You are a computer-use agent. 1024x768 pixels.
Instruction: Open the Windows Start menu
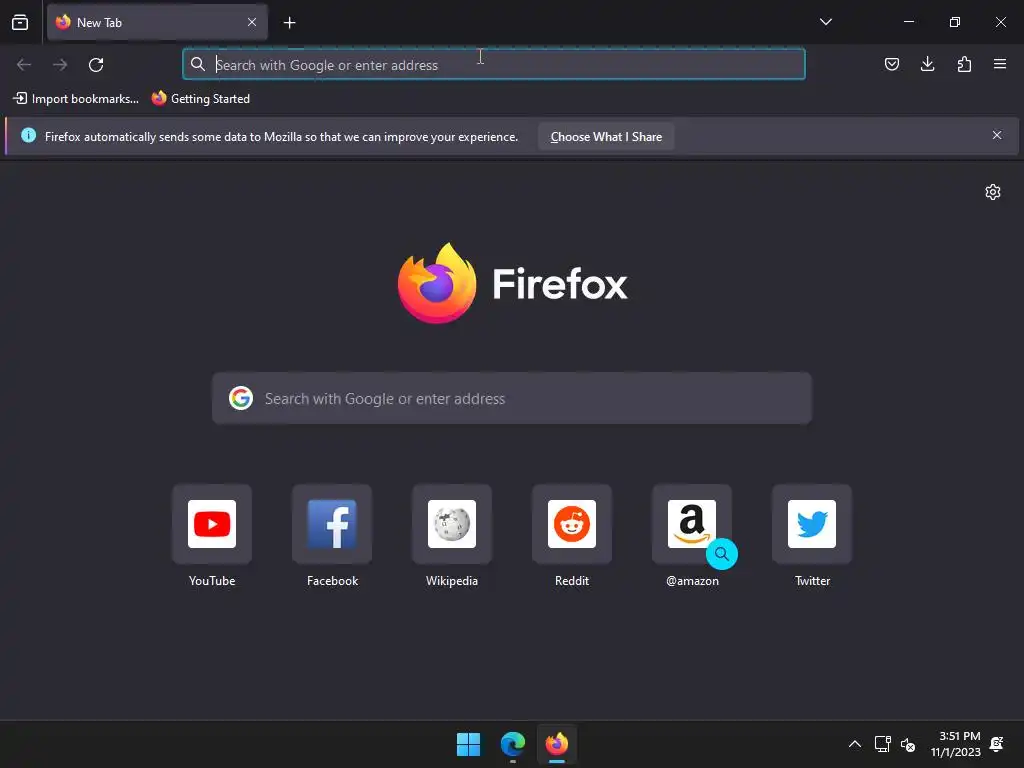click(x=468, y=744)
